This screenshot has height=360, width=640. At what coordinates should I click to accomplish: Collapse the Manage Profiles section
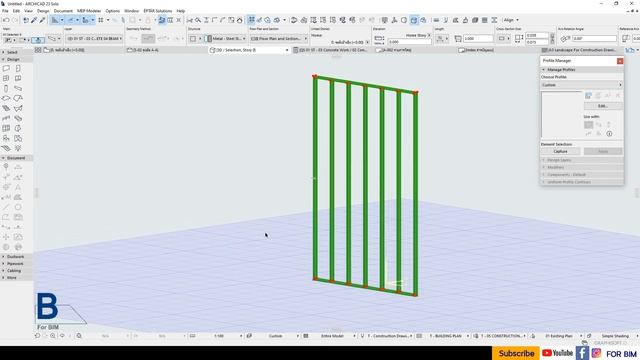pyautogui.click(x=582, y=69)
